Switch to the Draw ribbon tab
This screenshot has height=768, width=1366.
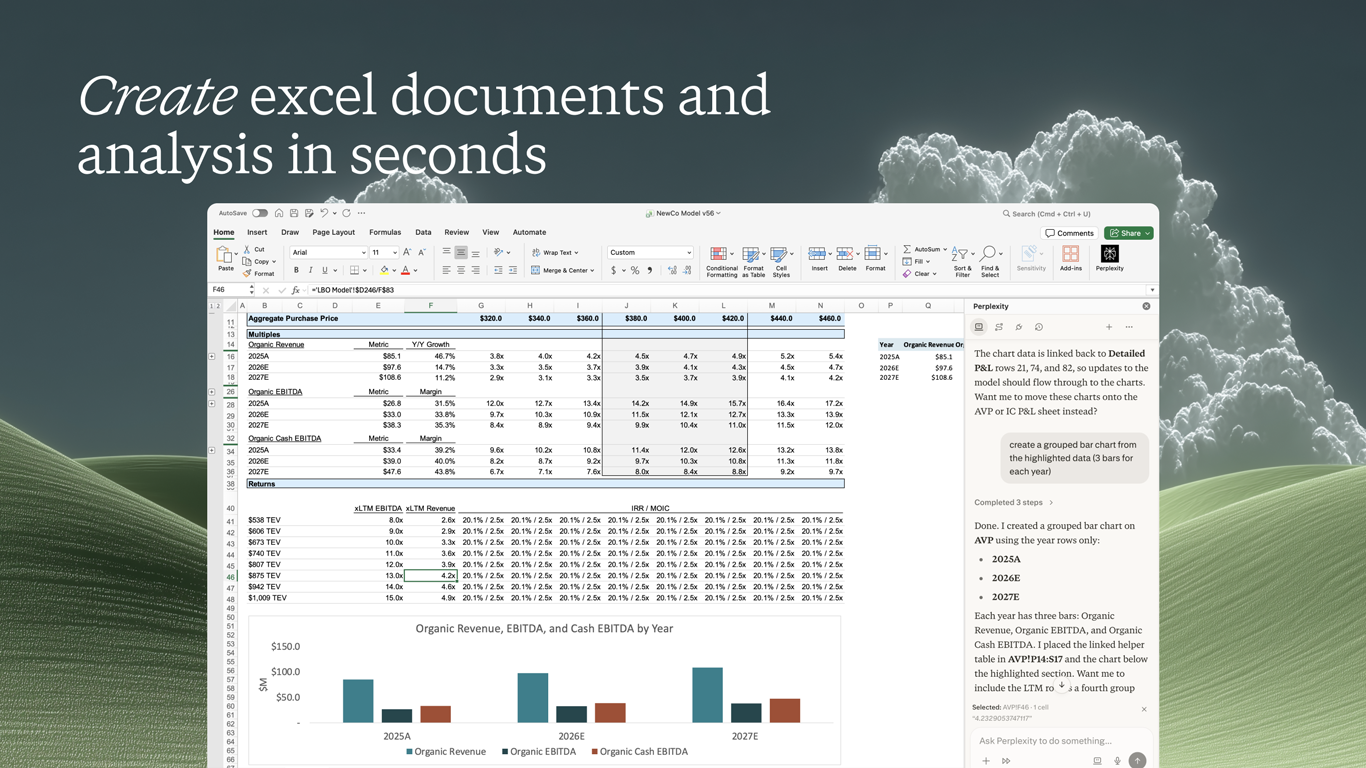click(x=290, y=232)
